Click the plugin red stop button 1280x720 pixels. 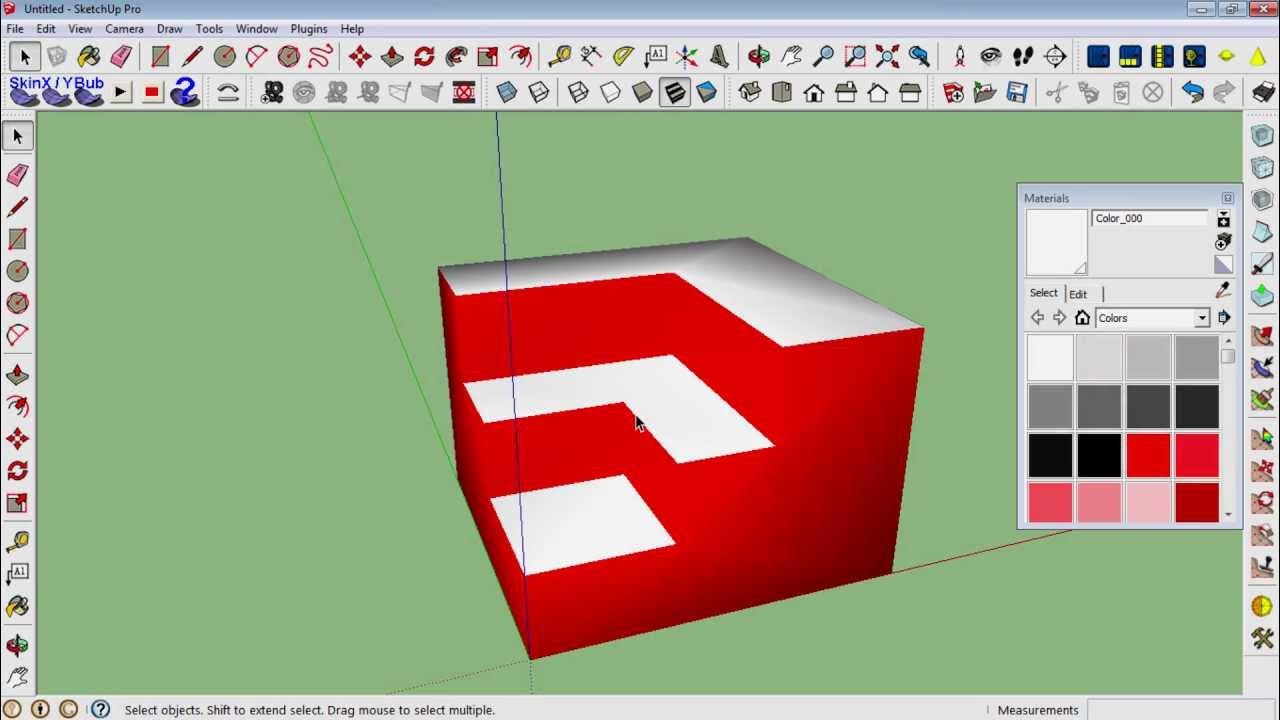point(152,93)
